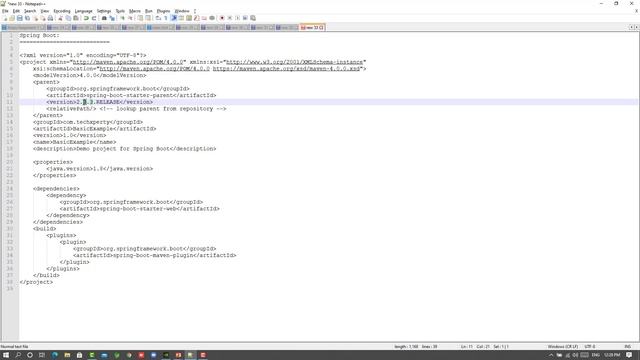
Task: Click the 'Windows (CR LF)' status bar entry
Action: 562,347
